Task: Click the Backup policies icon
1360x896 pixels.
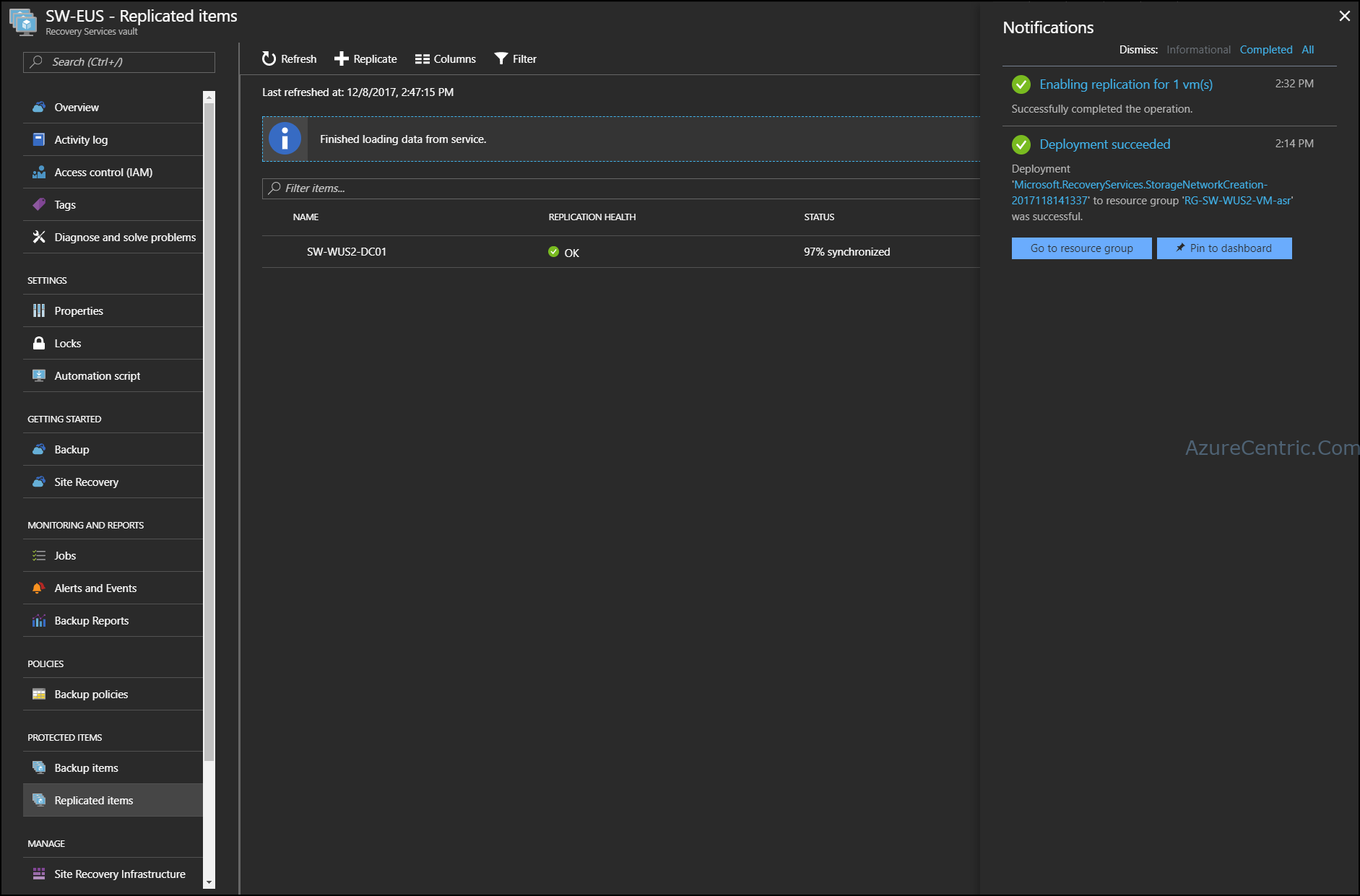Action: click(39, 694)
